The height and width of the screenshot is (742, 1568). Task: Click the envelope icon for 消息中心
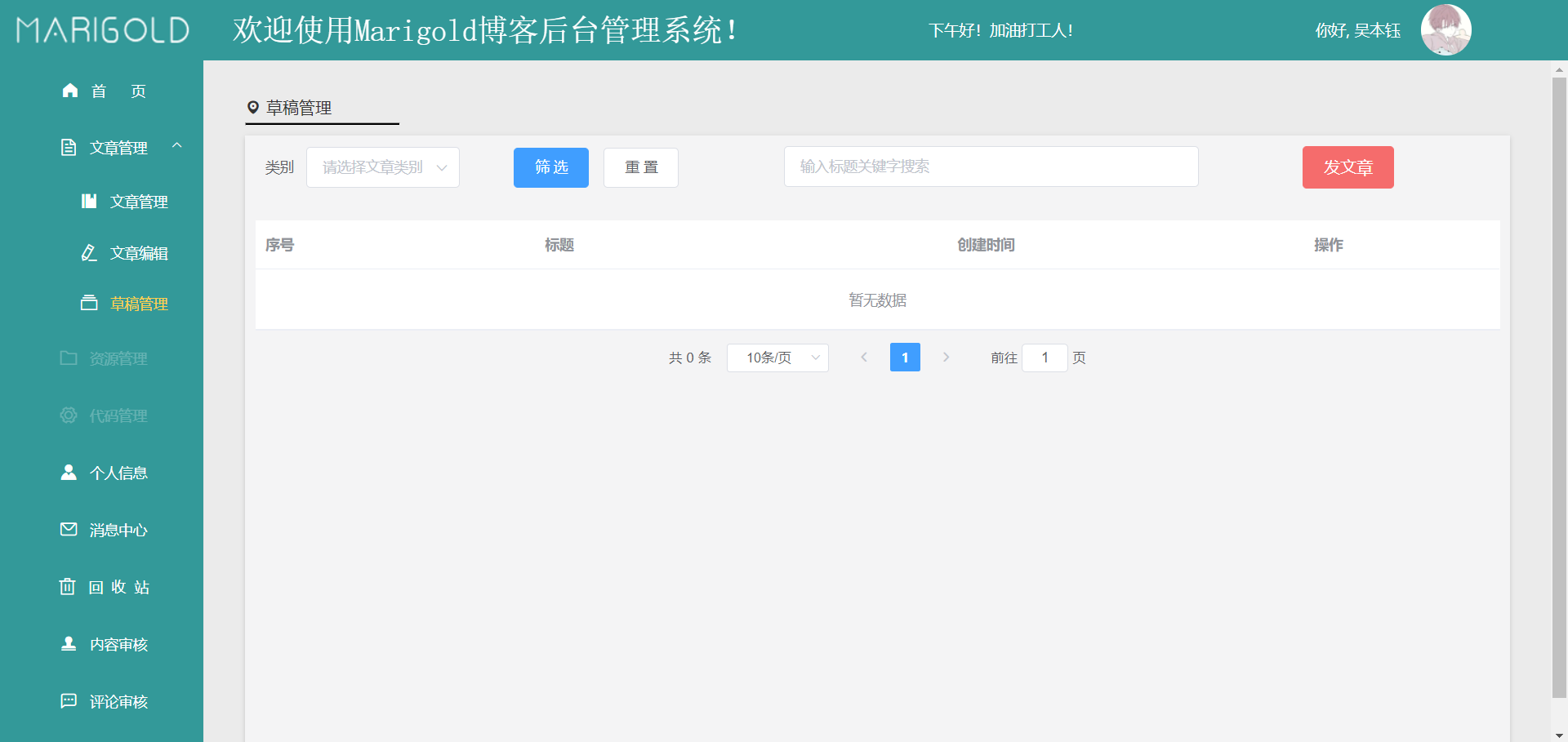coord(69,530)
